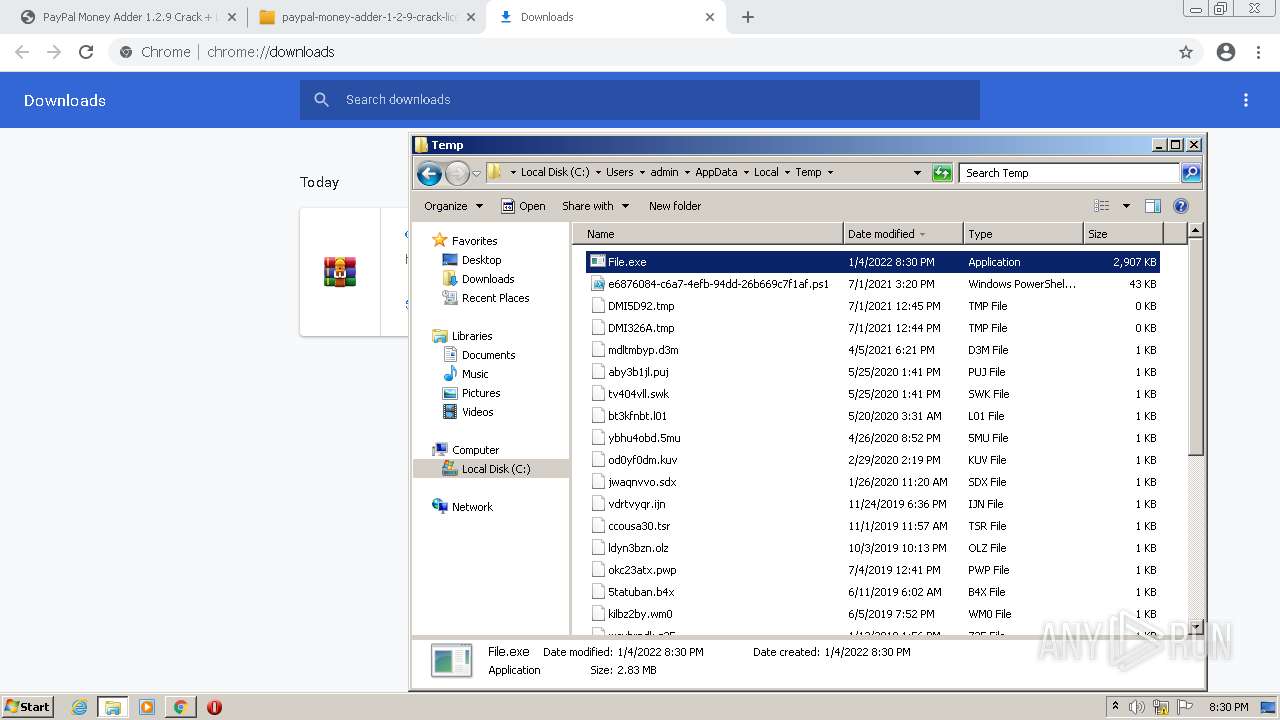The width and height of the screenshot is (1280, 720).
Task: Click the WinRAR archive download thumbnail
Action: [340, 272]
